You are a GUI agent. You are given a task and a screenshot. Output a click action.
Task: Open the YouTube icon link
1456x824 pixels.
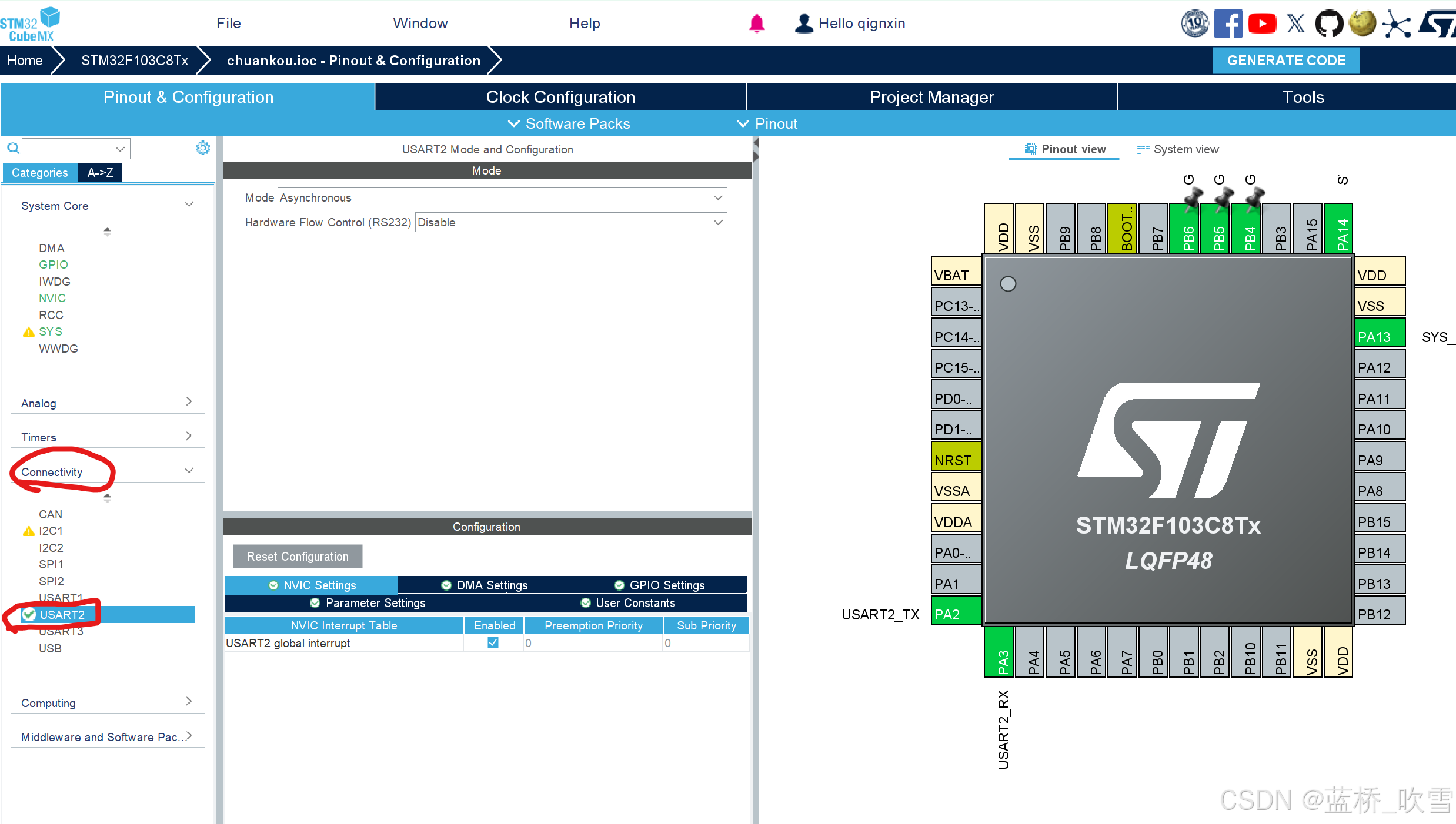point(1262,24)
